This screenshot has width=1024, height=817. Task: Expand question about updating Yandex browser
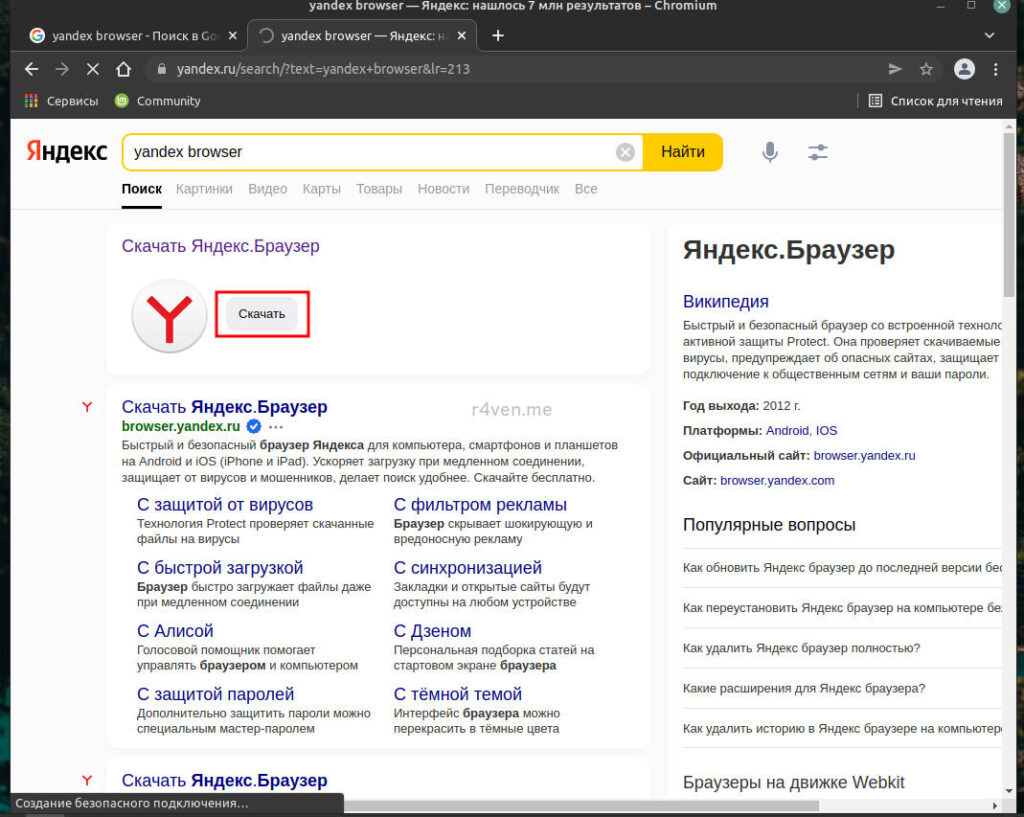(x=842, y=567)
